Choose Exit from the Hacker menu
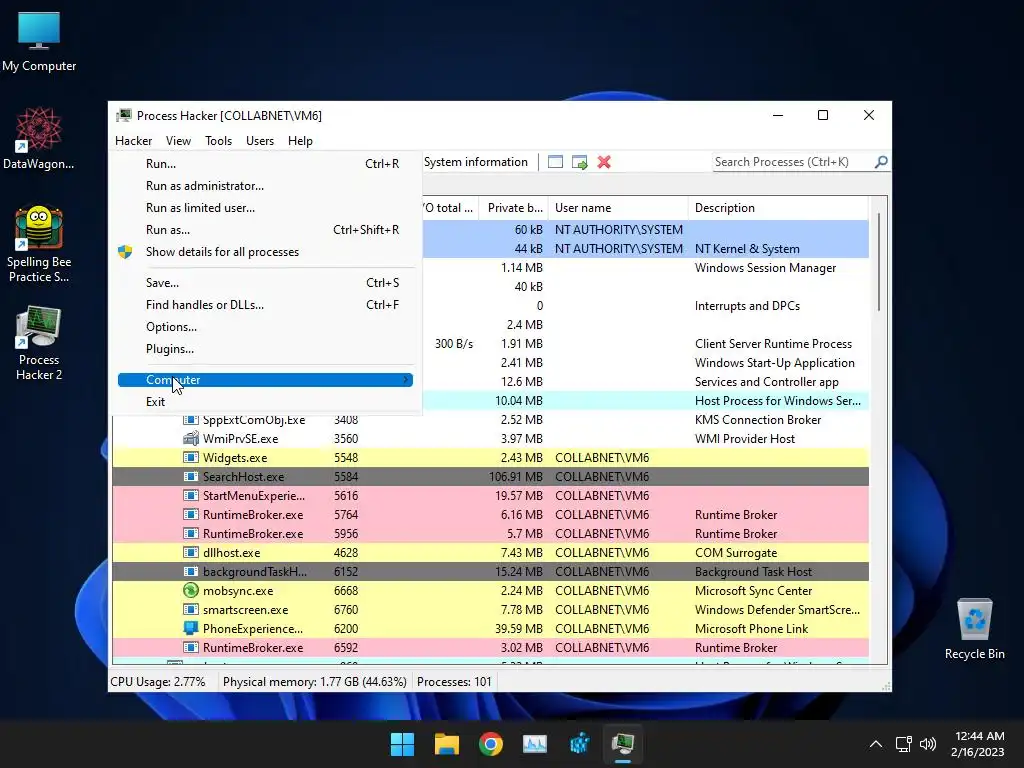This screenshot has width=1024, height=768. 265,402
